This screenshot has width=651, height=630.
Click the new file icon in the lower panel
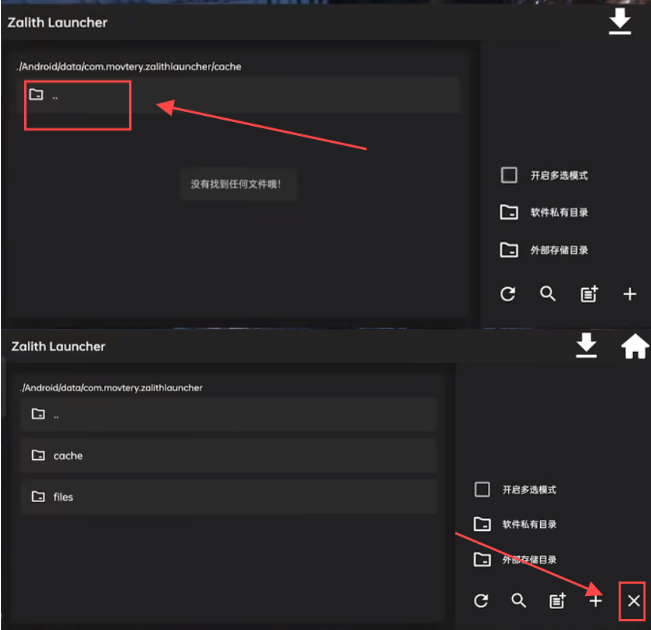pos(557,601)
